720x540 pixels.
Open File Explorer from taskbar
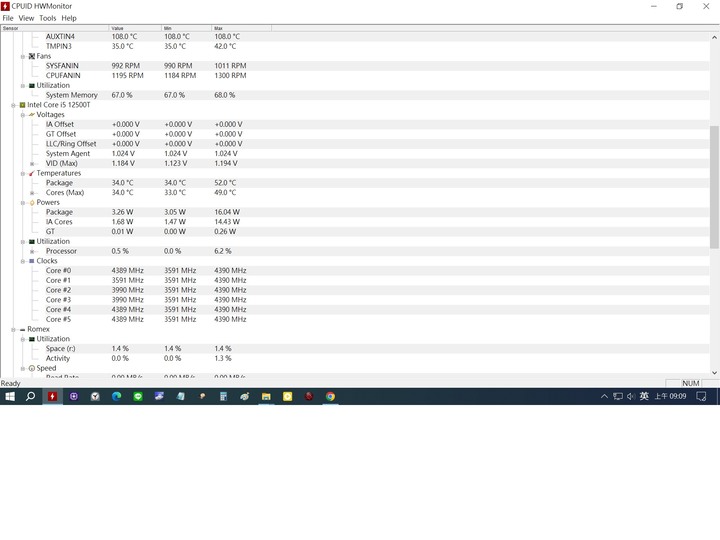266,396
